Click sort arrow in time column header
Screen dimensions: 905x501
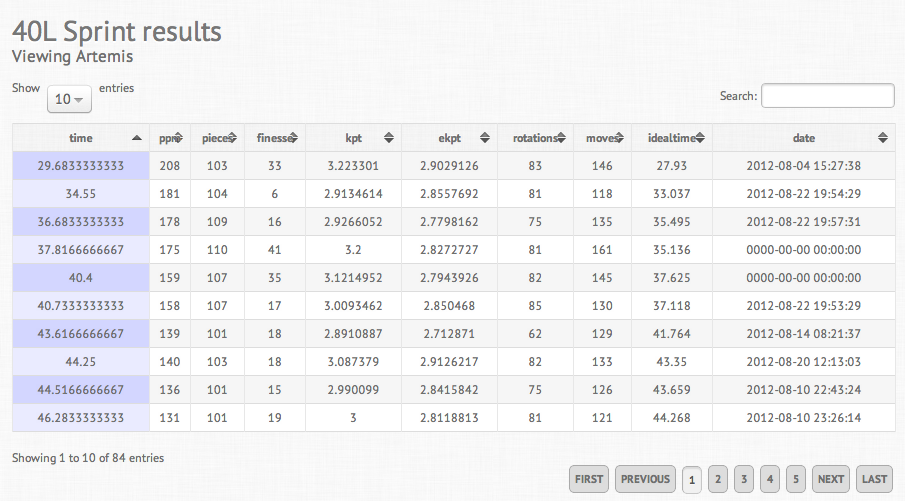pos(136,138)
